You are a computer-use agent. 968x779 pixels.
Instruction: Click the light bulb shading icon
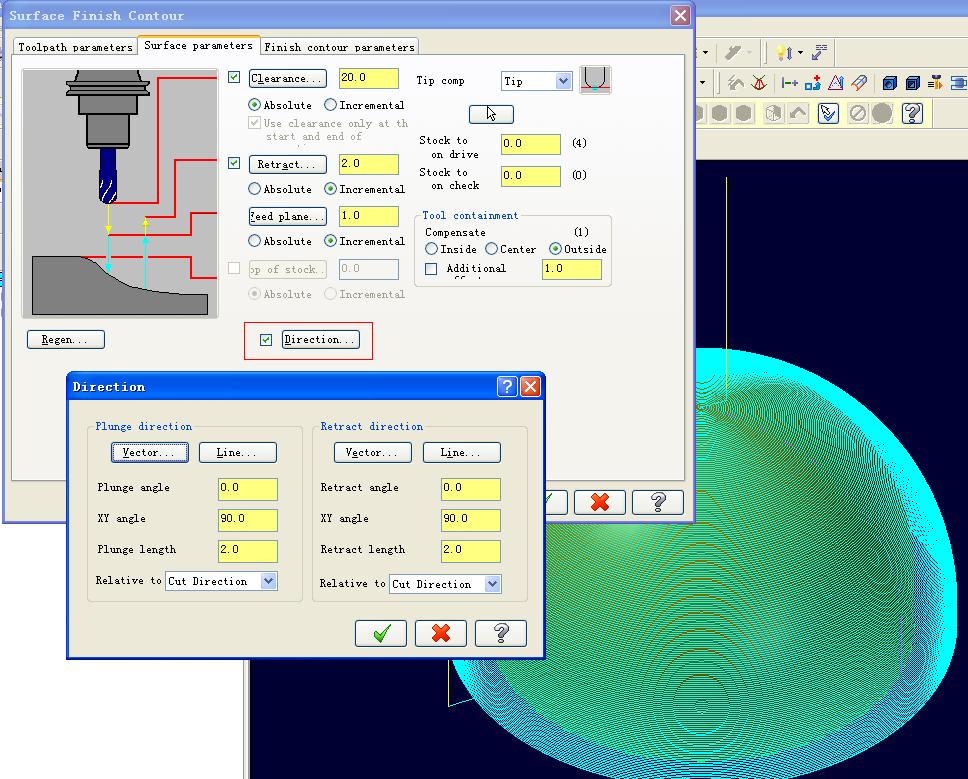click(783, 52)
